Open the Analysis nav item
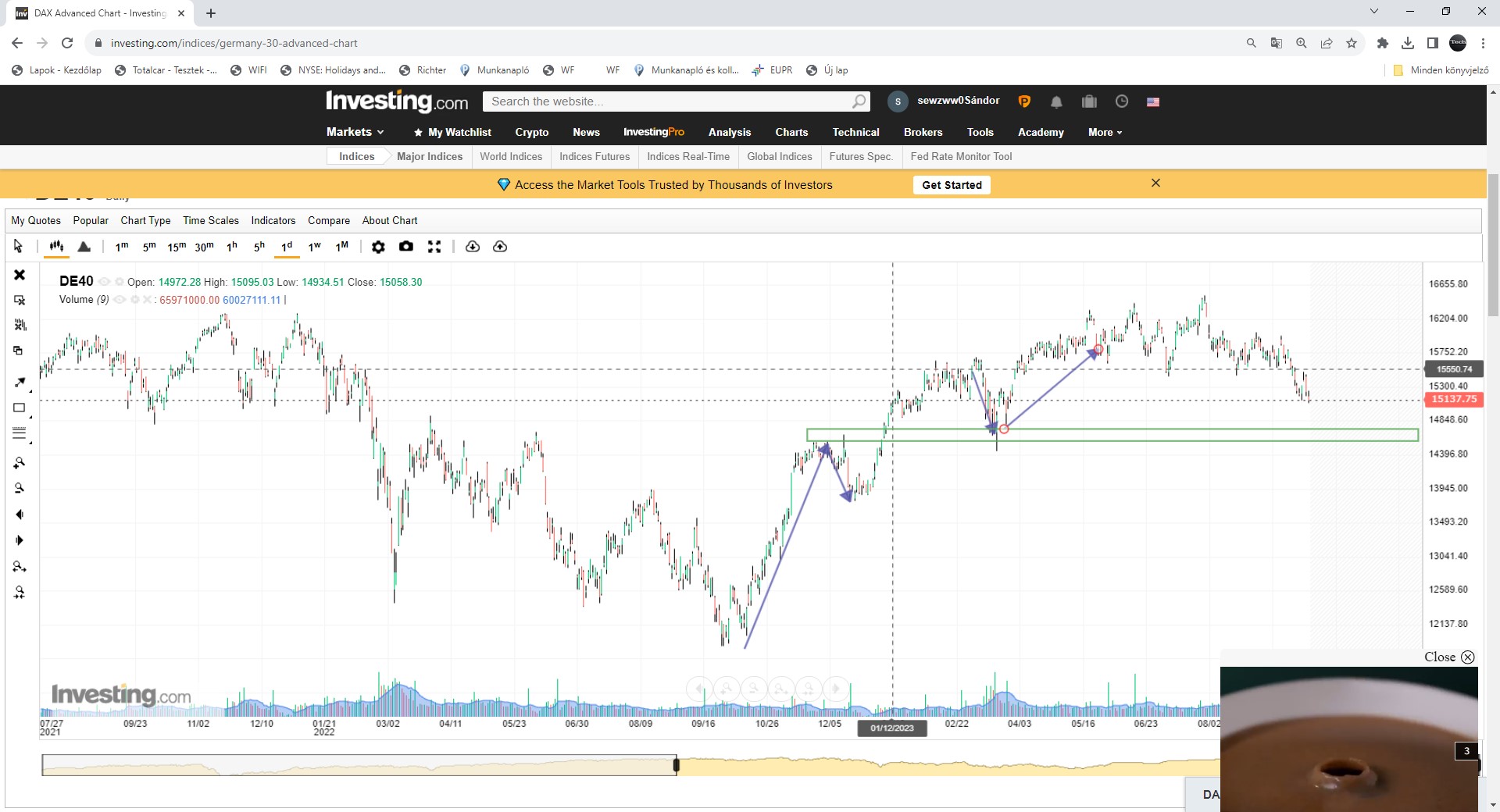The image size is (1500, 812). (x=730, y=132)
